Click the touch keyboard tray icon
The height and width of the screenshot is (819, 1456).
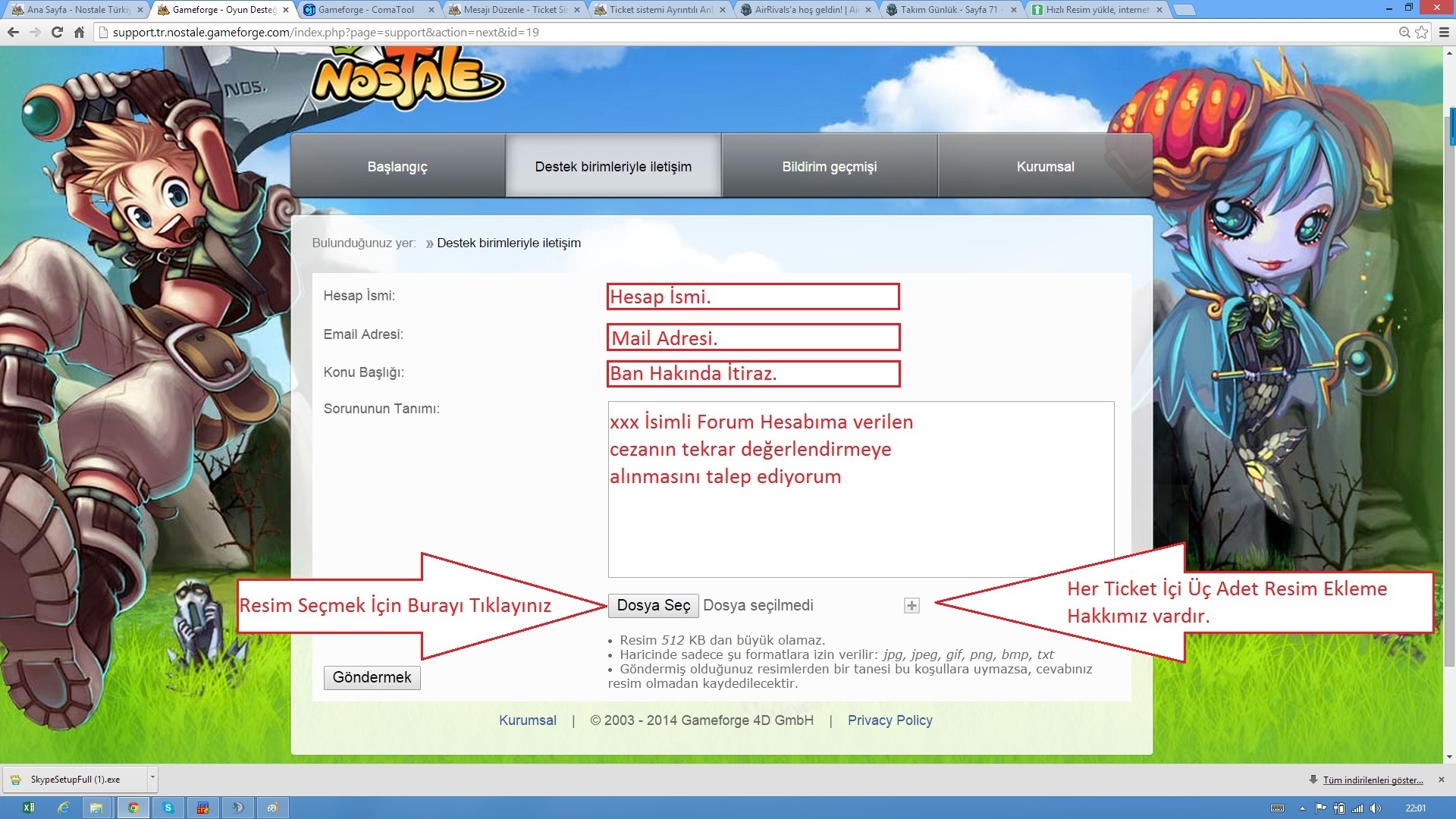[1277, 808]
